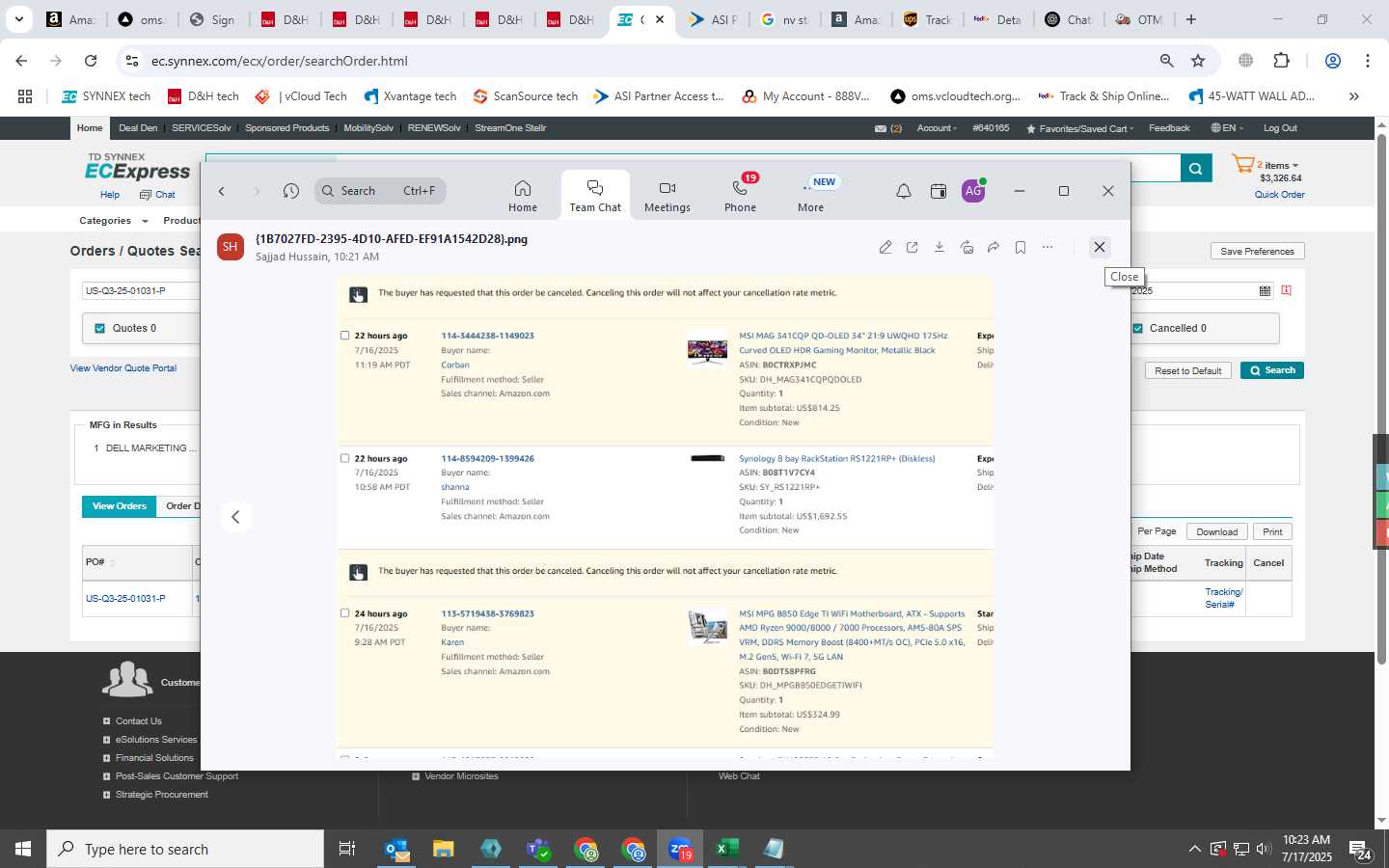The image size is (1389, 868).
Task: Open the Feedback link
Action: [x=1169, y=128]
